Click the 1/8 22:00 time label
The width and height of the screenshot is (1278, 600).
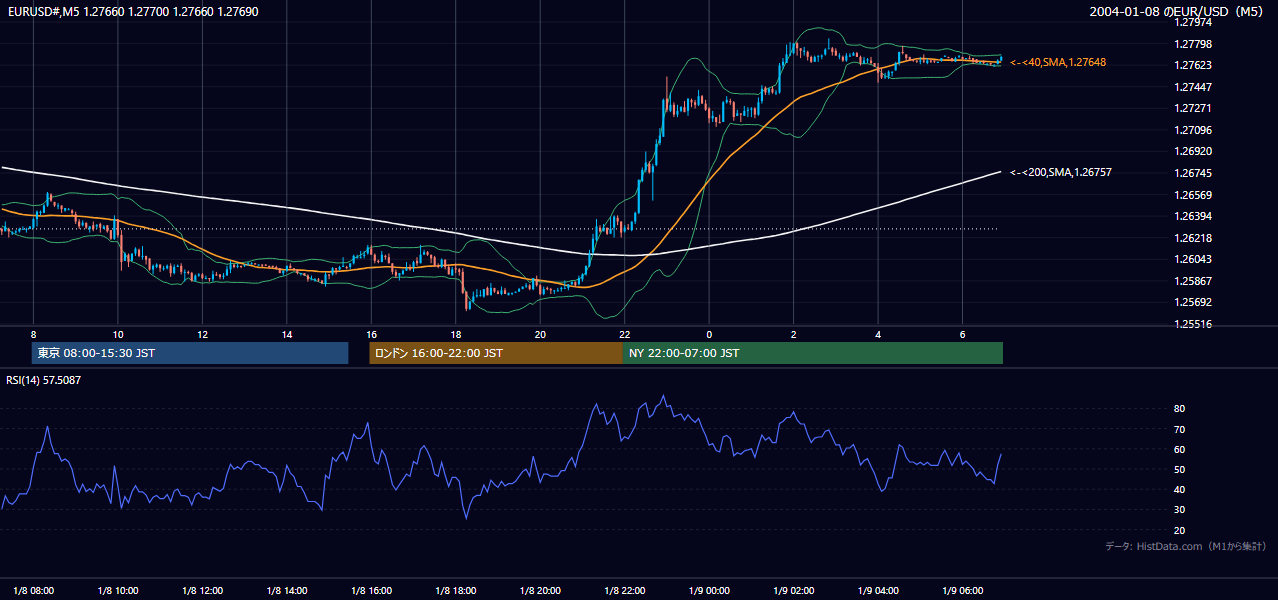pyautogui.click(x=625, y=591)
